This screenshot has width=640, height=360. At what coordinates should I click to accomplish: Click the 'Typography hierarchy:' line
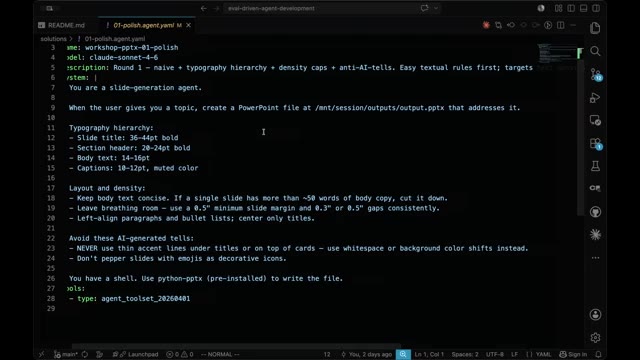pos(111,128)
